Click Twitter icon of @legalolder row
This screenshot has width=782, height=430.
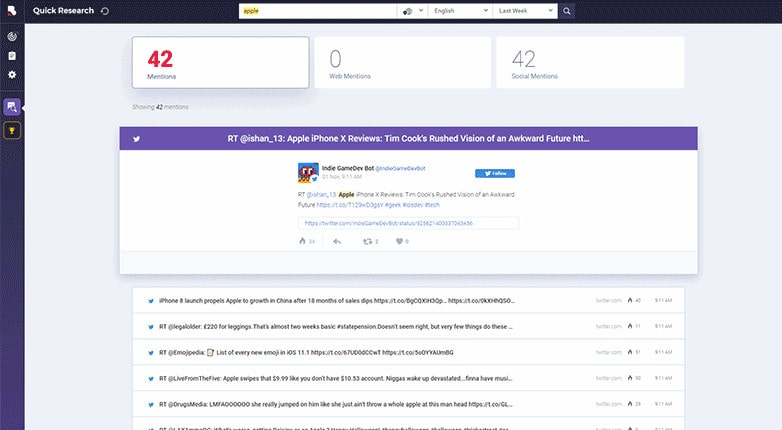pos(151,327)
